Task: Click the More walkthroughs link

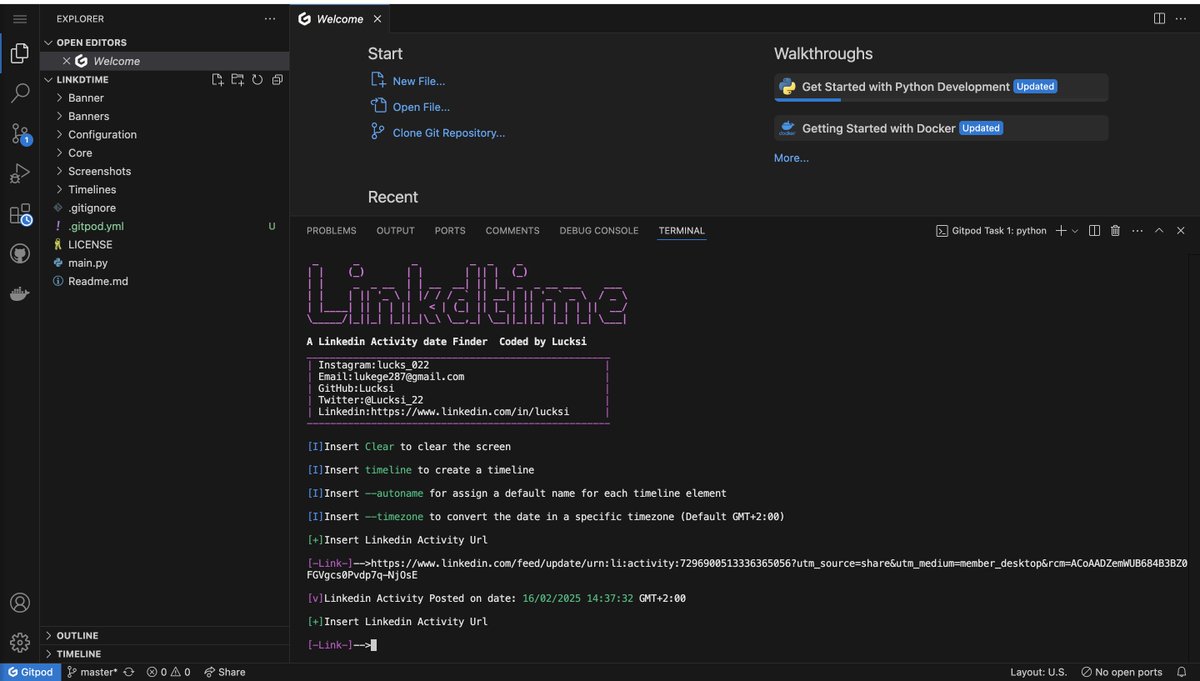Action: click(x=791, y=158)
